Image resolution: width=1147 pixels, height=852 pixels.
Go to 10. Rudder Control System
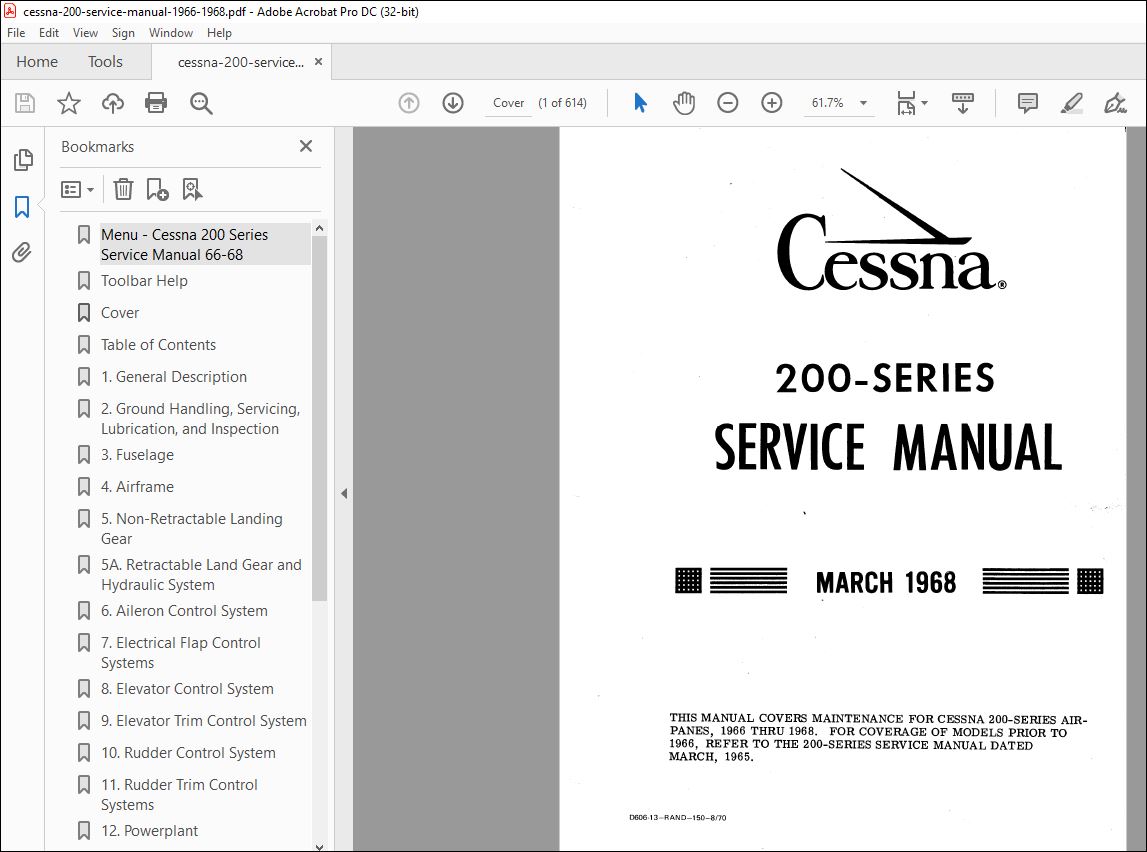click(188, 753)
